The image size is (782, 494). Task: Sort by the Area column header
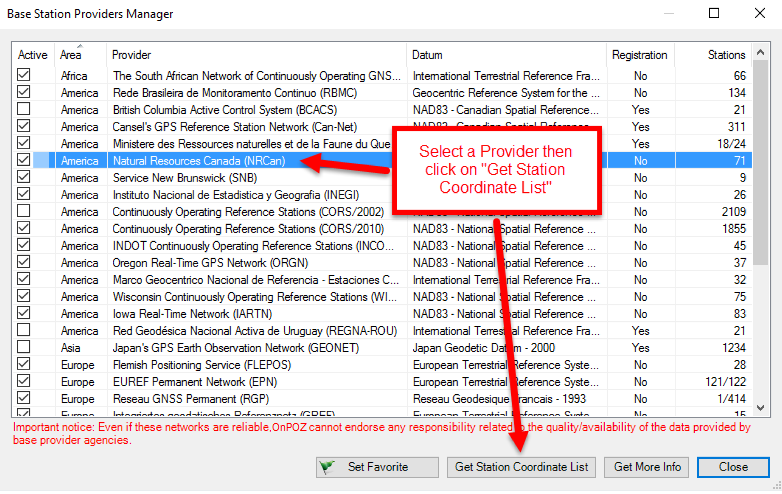(x=80, y=55)
